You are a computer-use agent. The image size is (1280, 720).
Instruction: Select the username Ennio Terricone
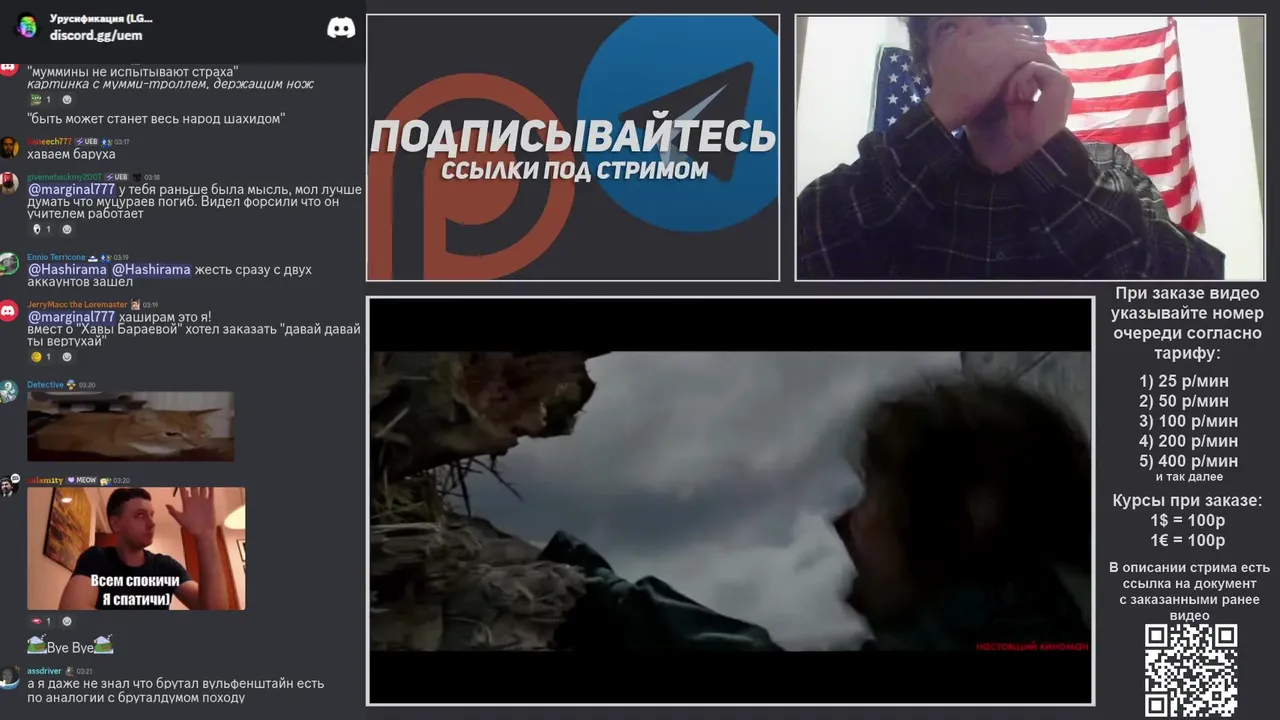[x=57, y=257]
